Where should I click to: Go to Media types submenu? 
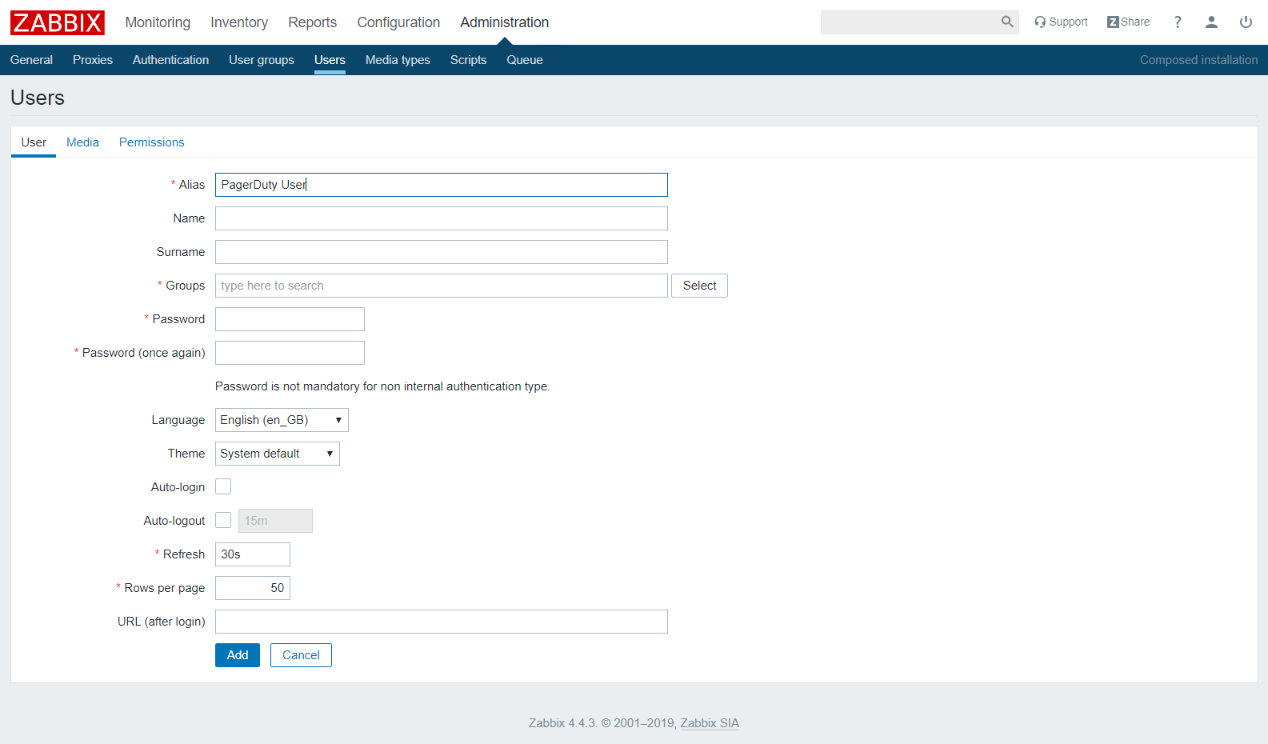(397, 60)
